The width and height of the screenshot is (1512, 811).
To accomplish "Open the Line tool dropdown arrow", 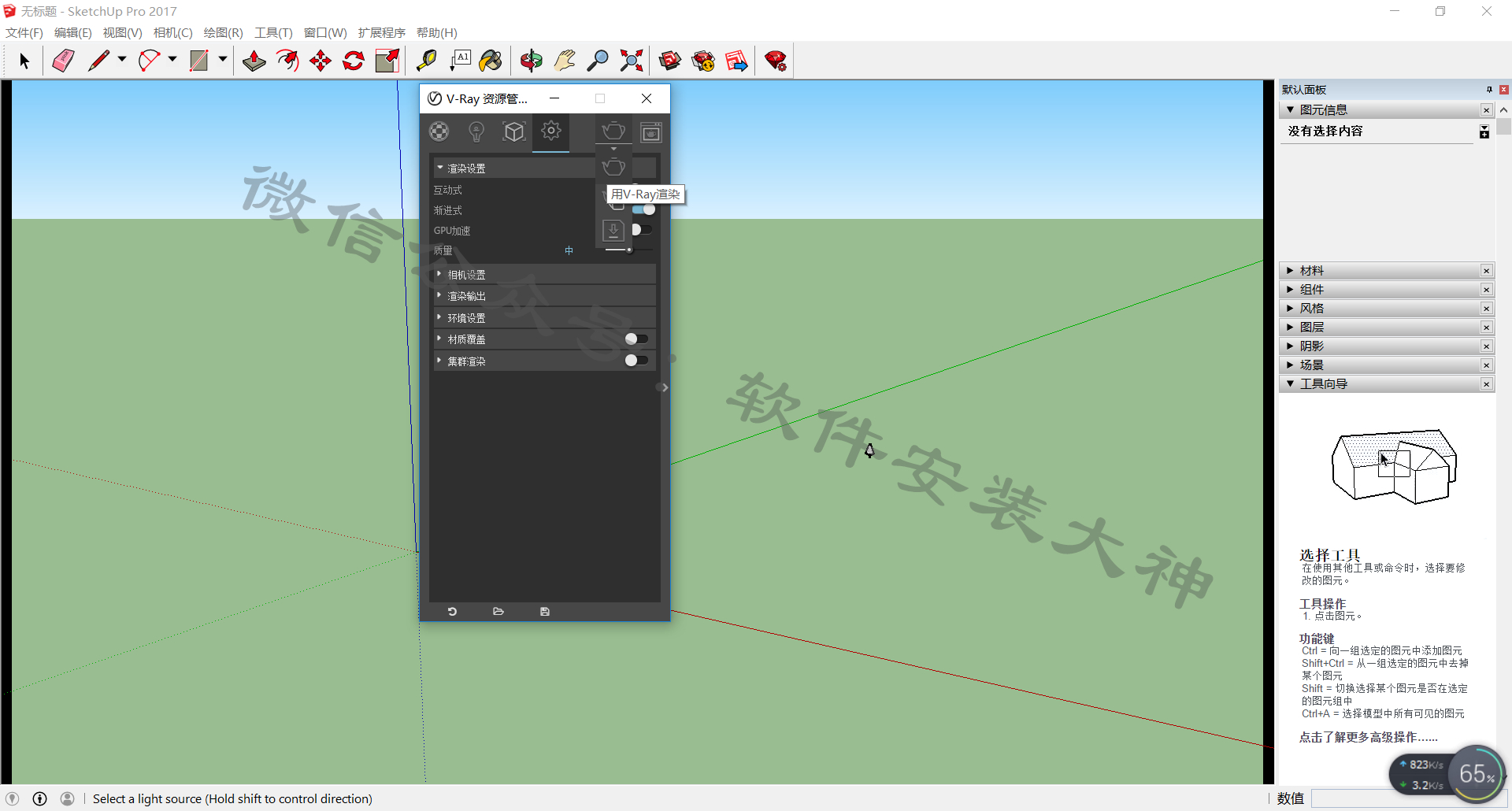I will tap(122, 60).
